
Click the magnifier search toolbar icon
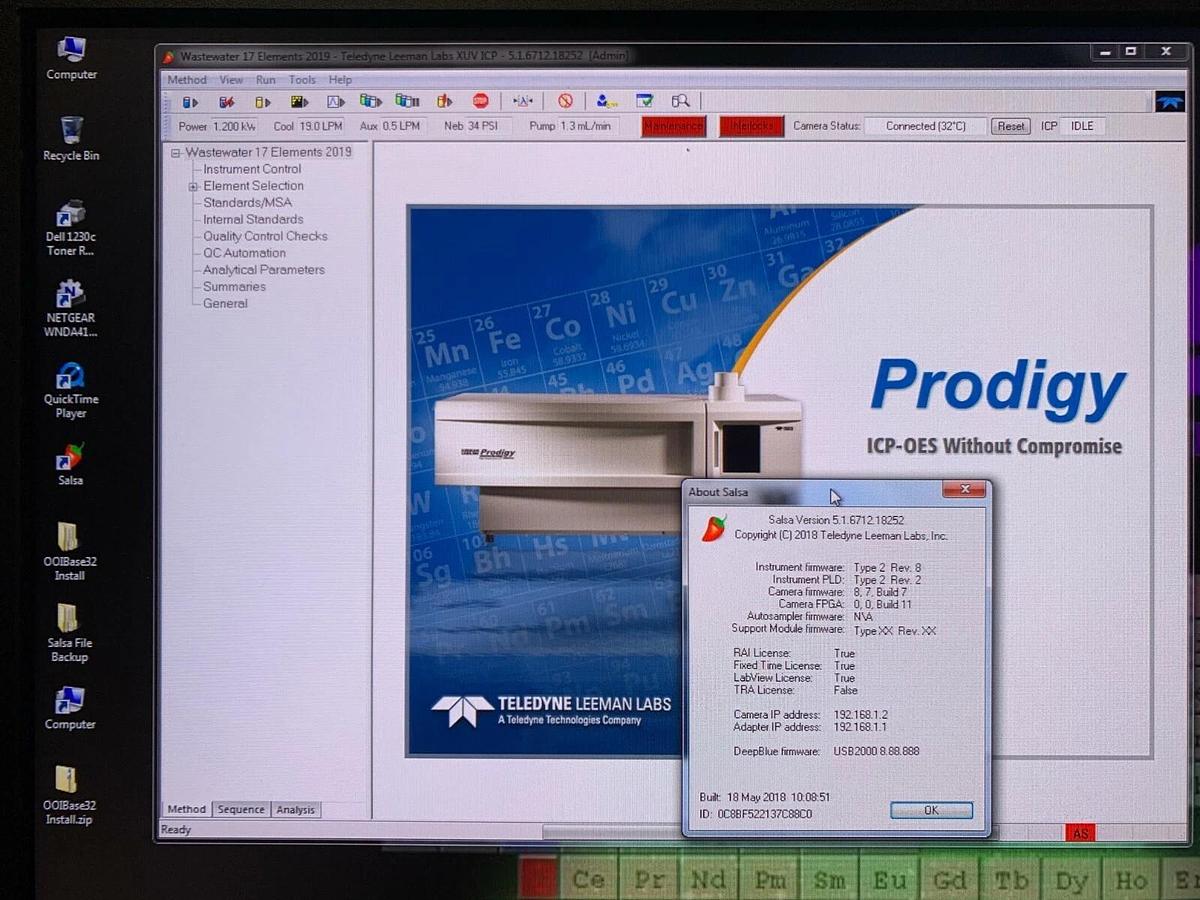(x=681, y=101)
